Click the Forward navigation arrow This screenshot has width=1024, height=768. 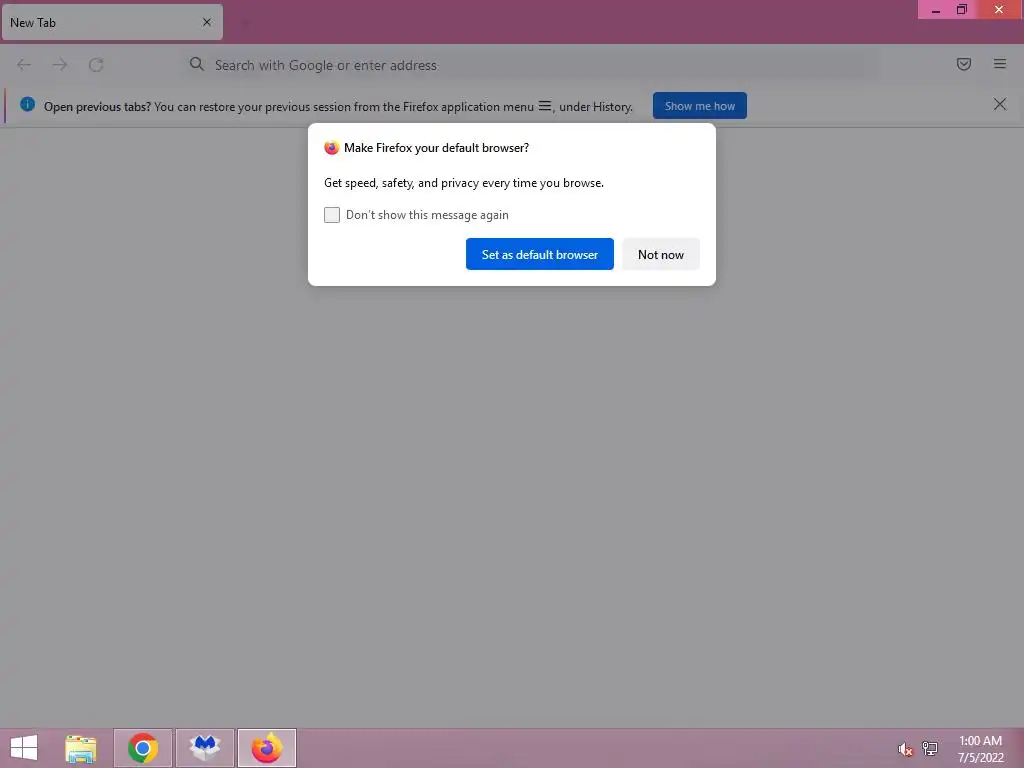[60, 65]
